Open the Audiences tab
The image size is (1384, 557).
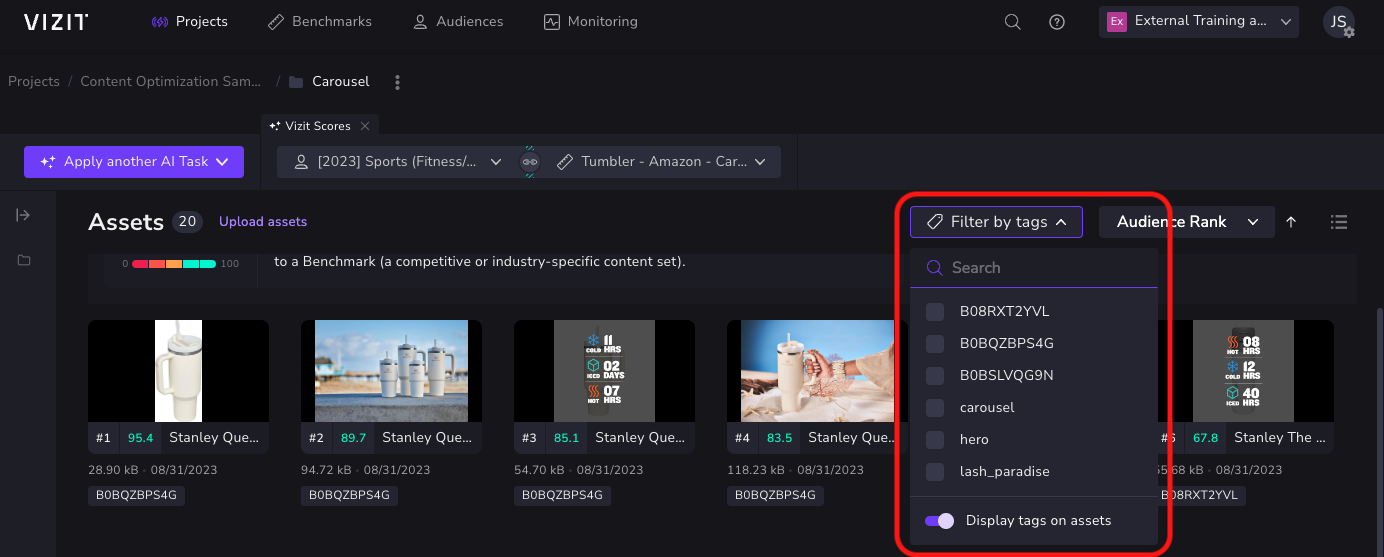(x=458, y=21)
